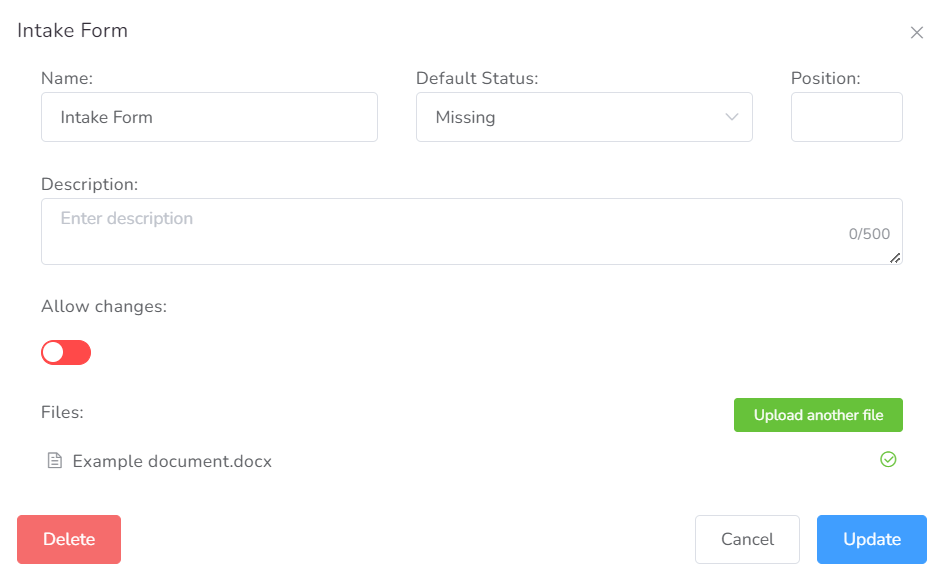
Task: Click the red Delete button
Action: click(x=69, y=540)
